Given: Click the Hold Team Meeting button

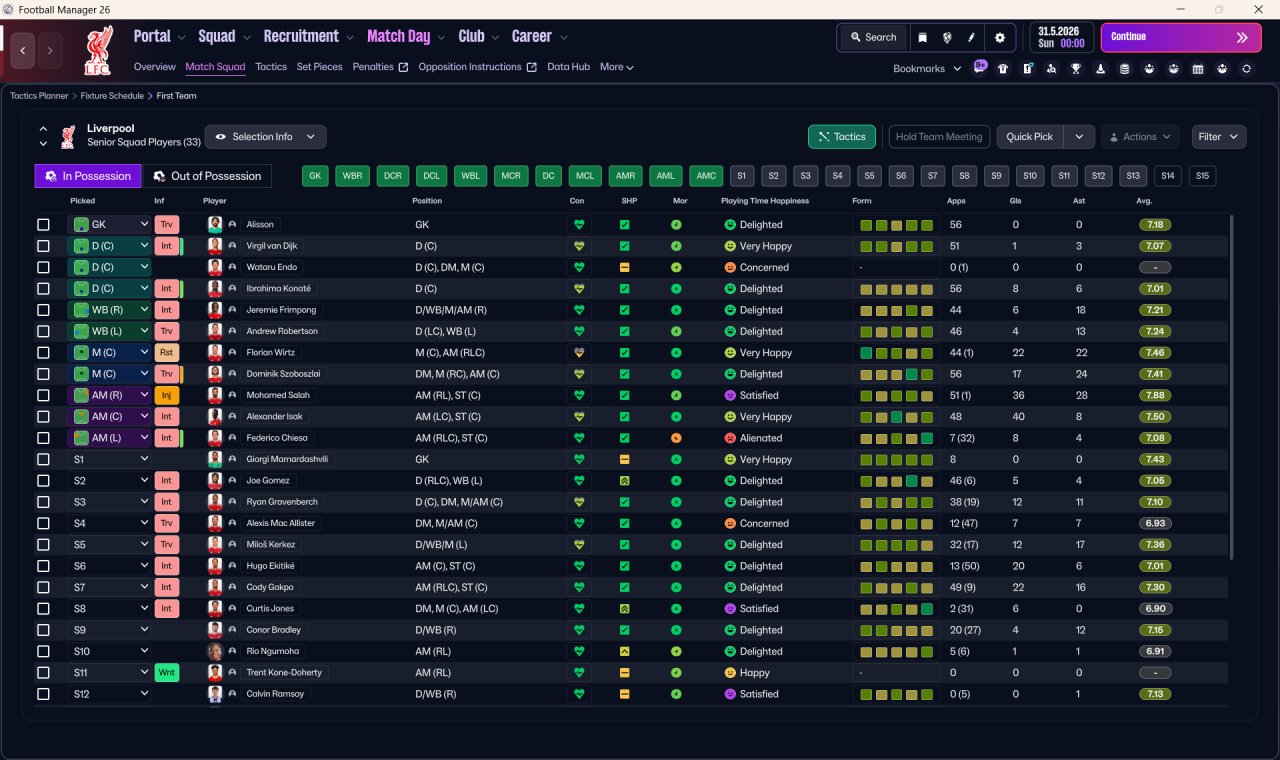Looking at the screenshot, I should [939, 137].
